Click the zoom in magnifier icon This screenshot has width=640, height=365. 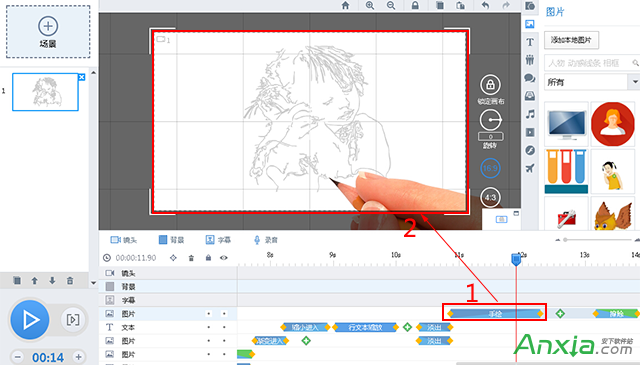370,5
